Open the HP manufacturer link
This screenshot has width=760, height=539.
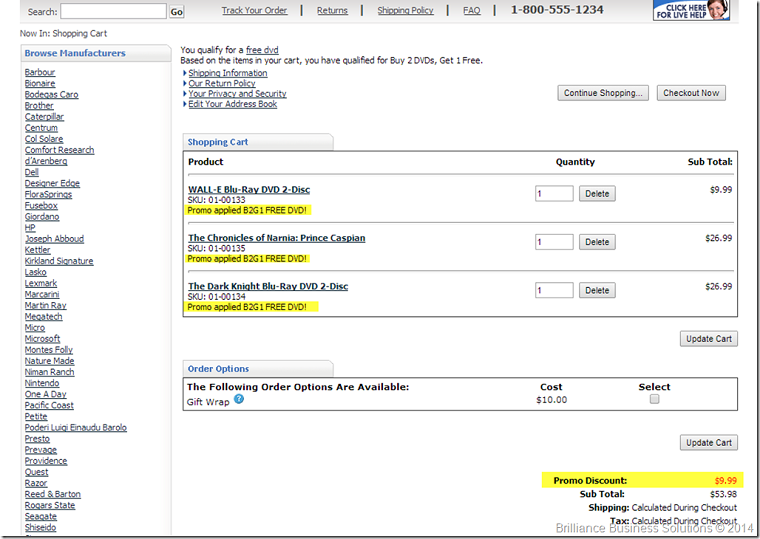[30, 228]
